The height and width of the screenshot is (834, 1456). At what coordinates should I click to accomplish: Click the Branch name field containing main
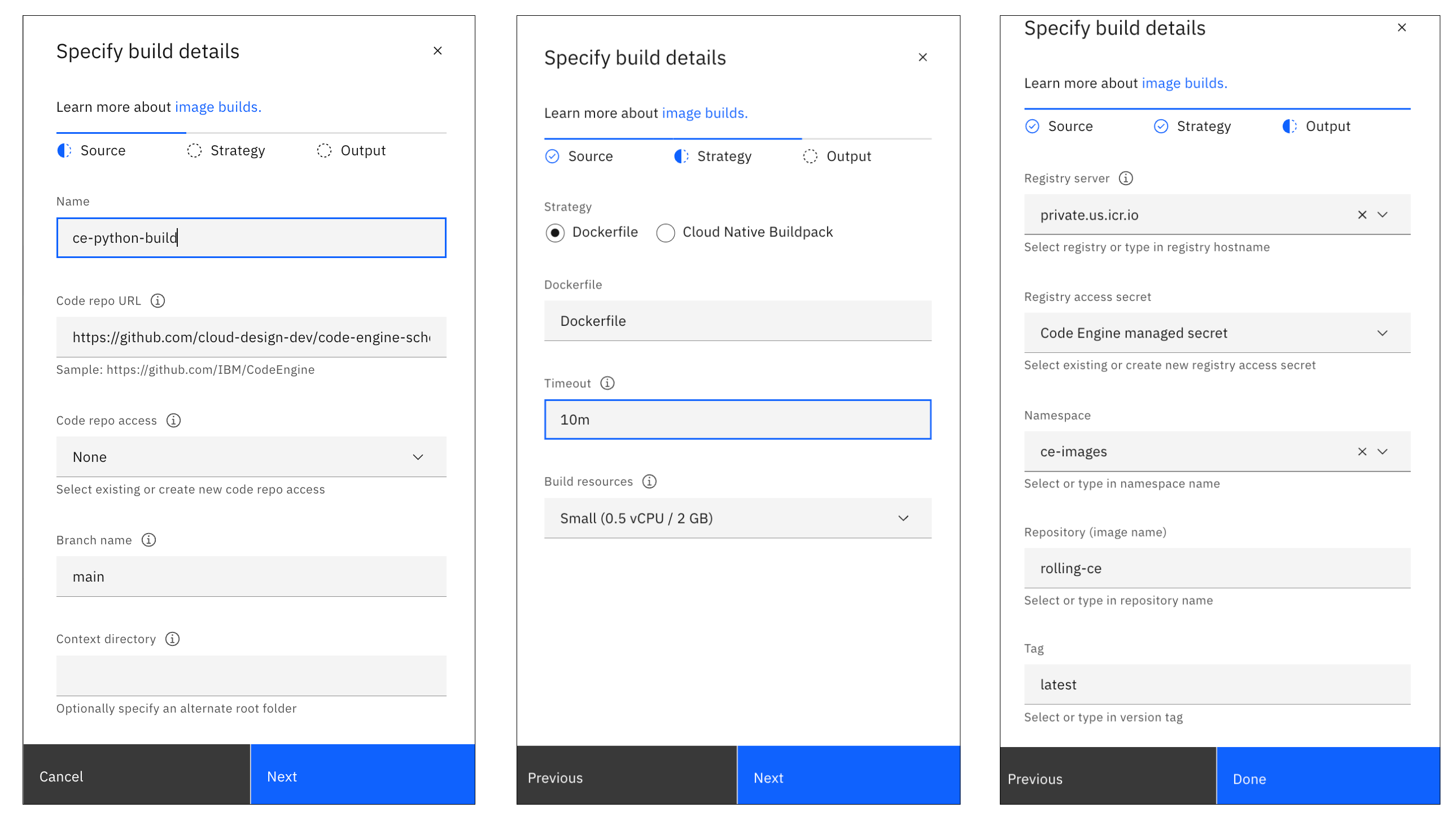[251, 577]
